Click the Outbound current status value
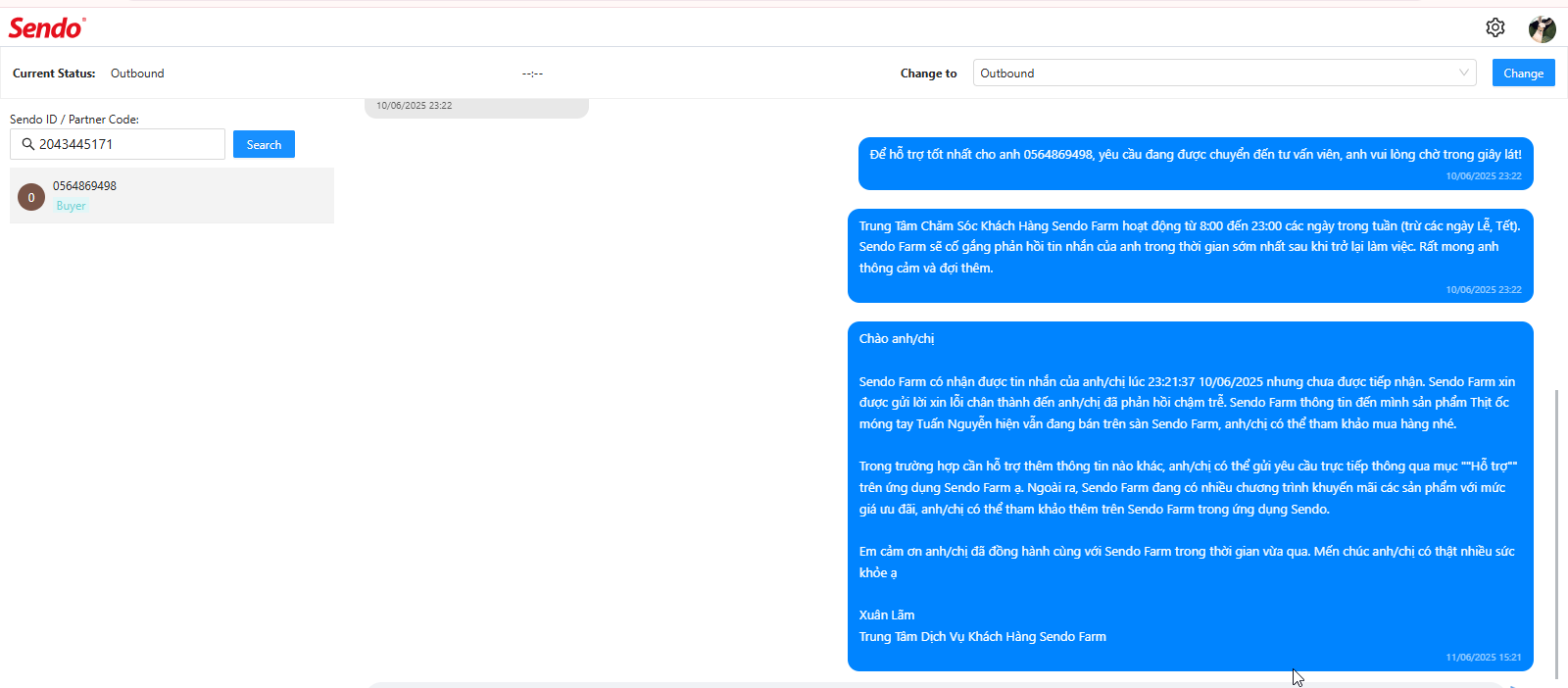 137,74
